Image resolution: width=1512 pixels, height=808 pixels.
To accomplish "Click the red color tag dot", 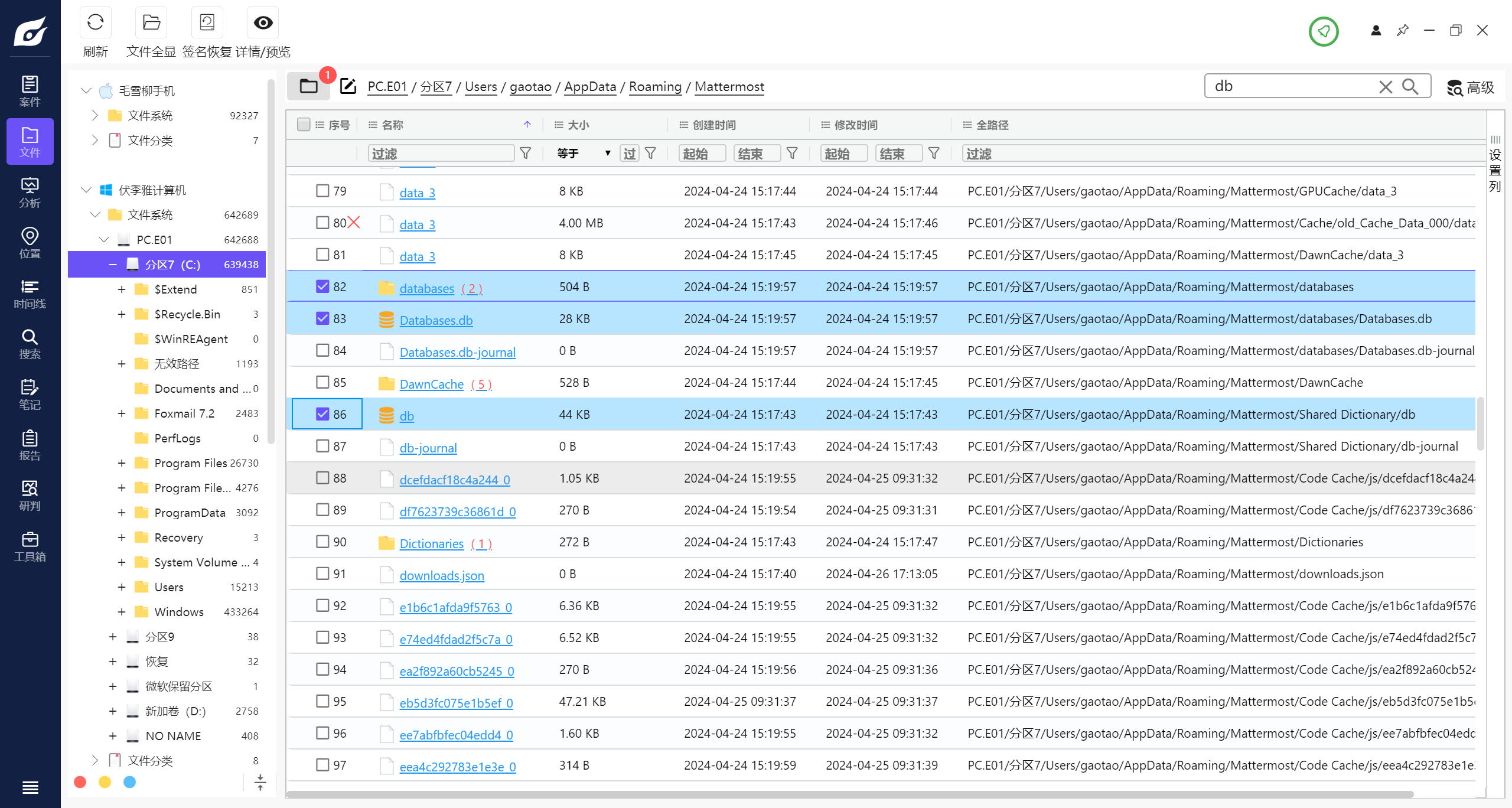I will pos(80,782).
